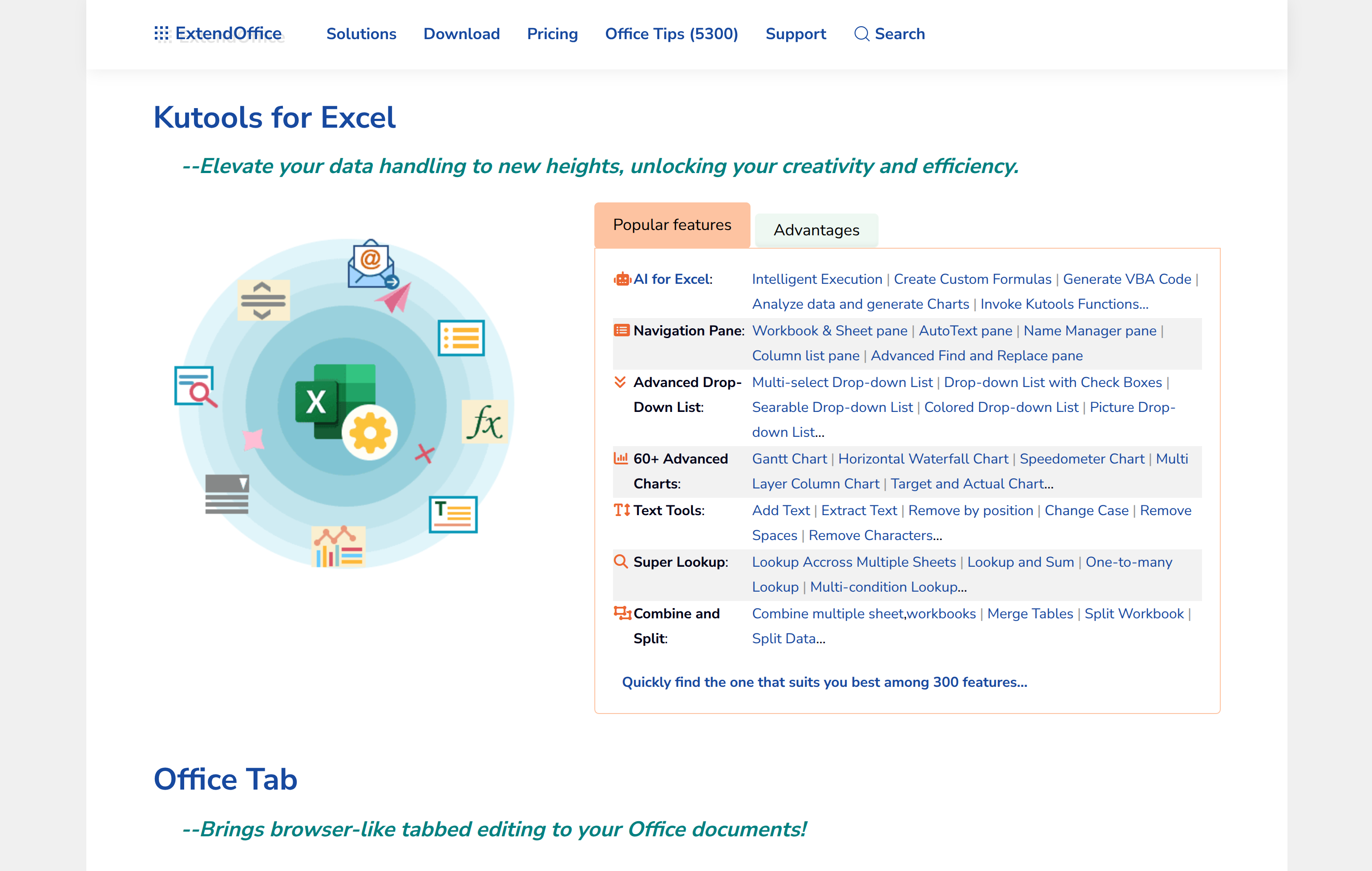Click the Super Lookup magnifier icon
The width and height of the screenshot is (1372, 871).
(621, 561)
